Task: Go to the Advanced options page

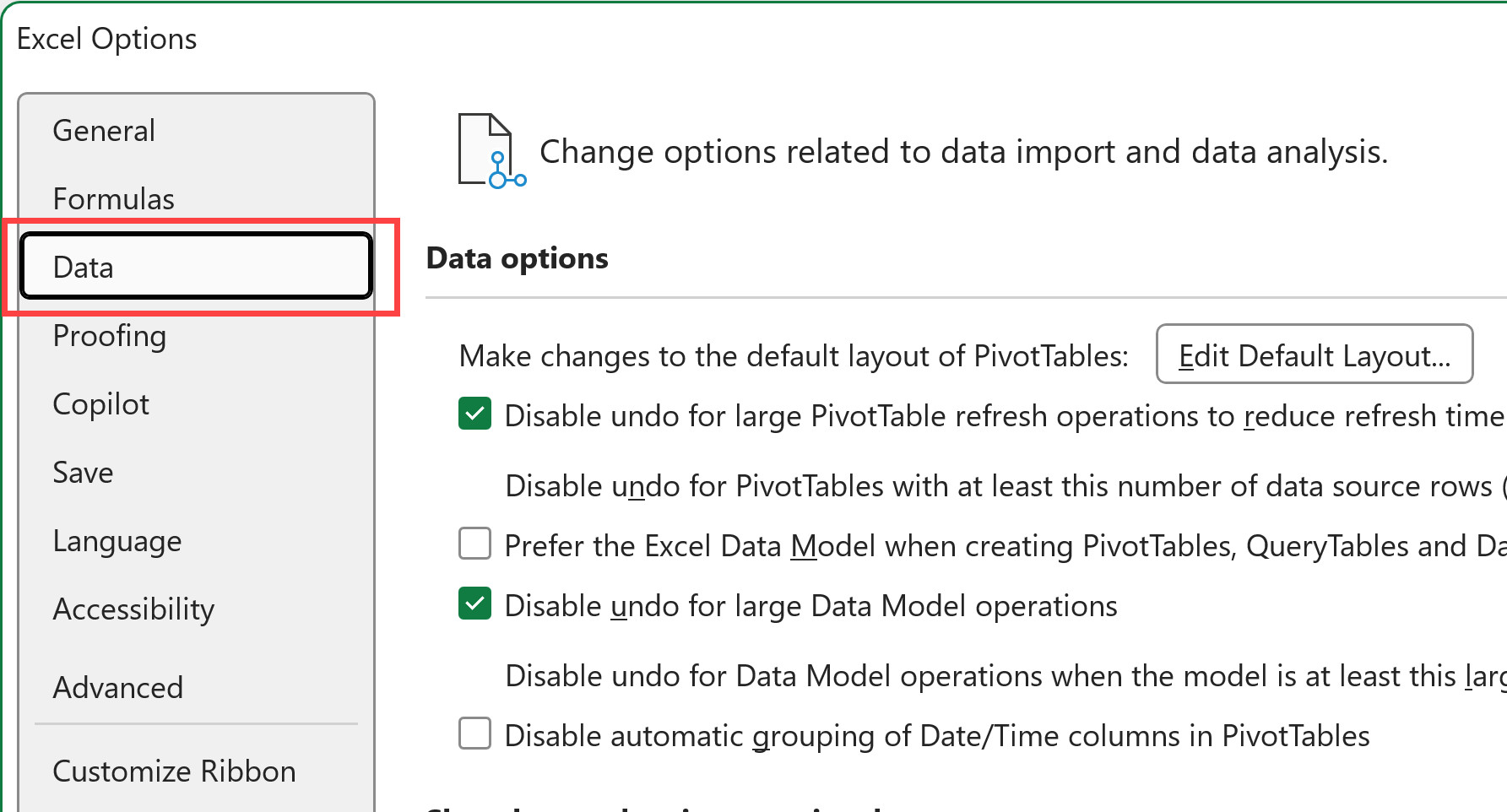Action: 118,687
